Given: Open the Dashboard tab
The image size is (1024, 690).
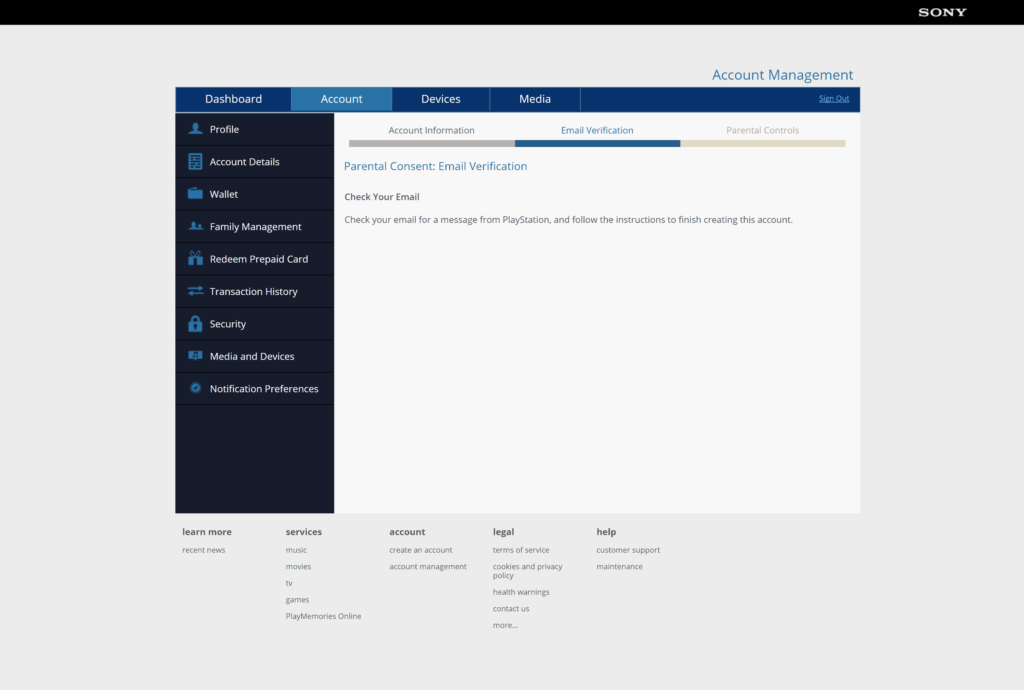Looking at the screenshot, I should pyautogui.click(x=233, y=98).
